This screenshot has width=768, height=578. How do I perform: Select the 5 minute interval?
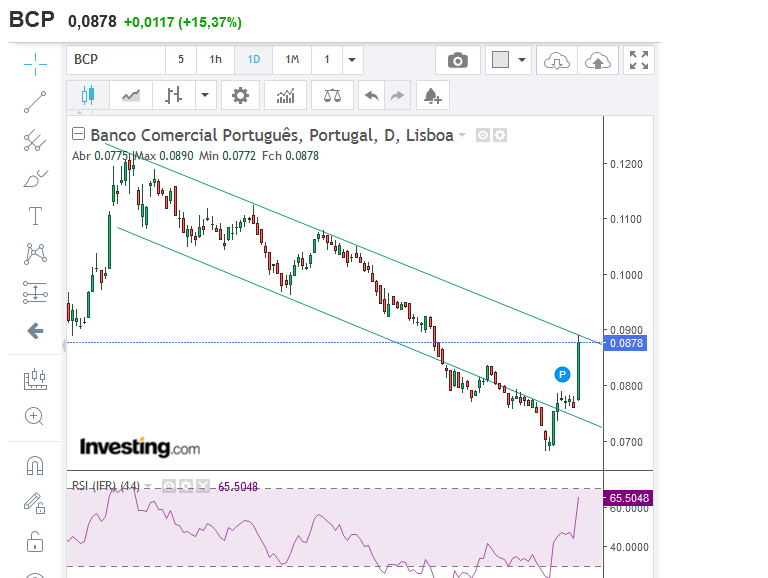181,60
